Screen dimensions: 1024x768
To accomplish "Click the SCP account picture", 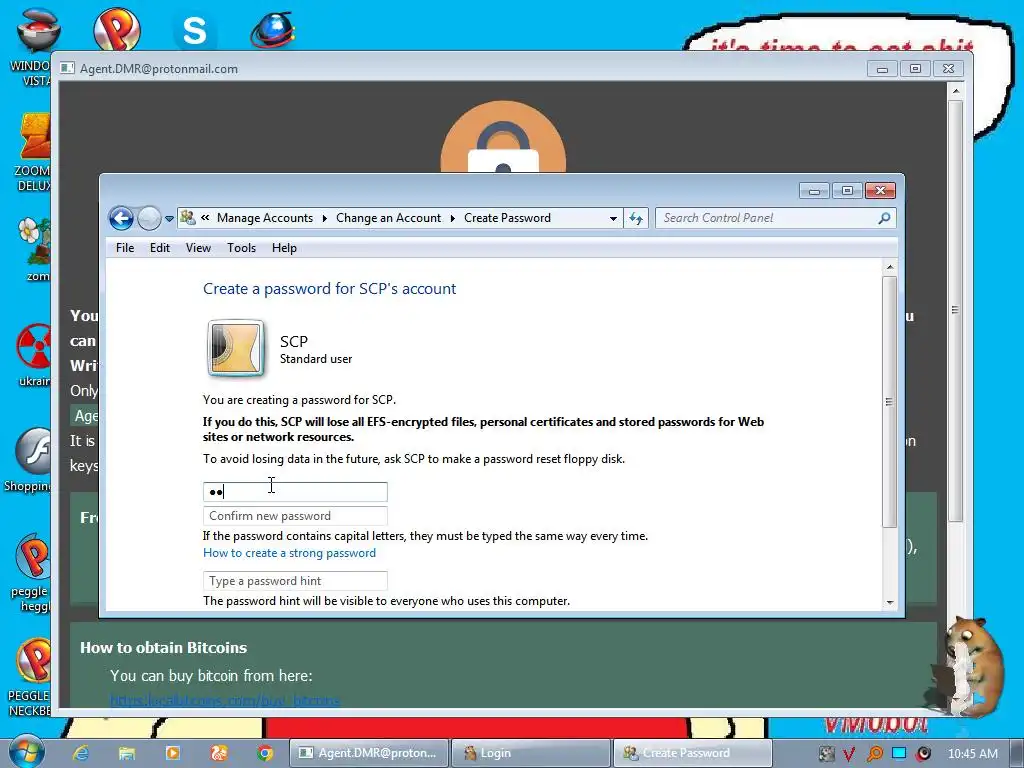I will point(236,348).
